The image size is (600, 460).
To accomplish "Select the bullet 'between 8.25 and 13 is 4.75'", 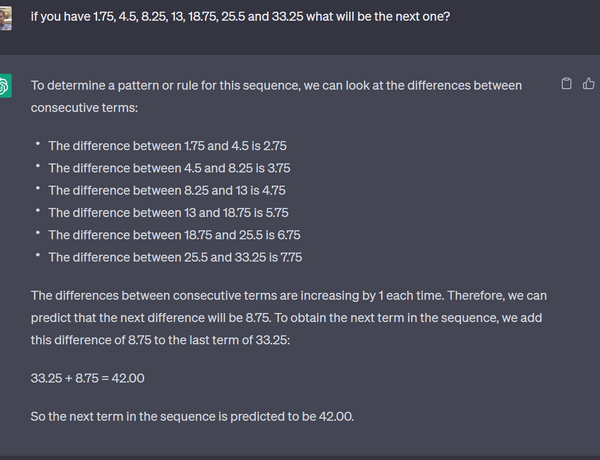I will pyautogui.click(x=167, y=190).
